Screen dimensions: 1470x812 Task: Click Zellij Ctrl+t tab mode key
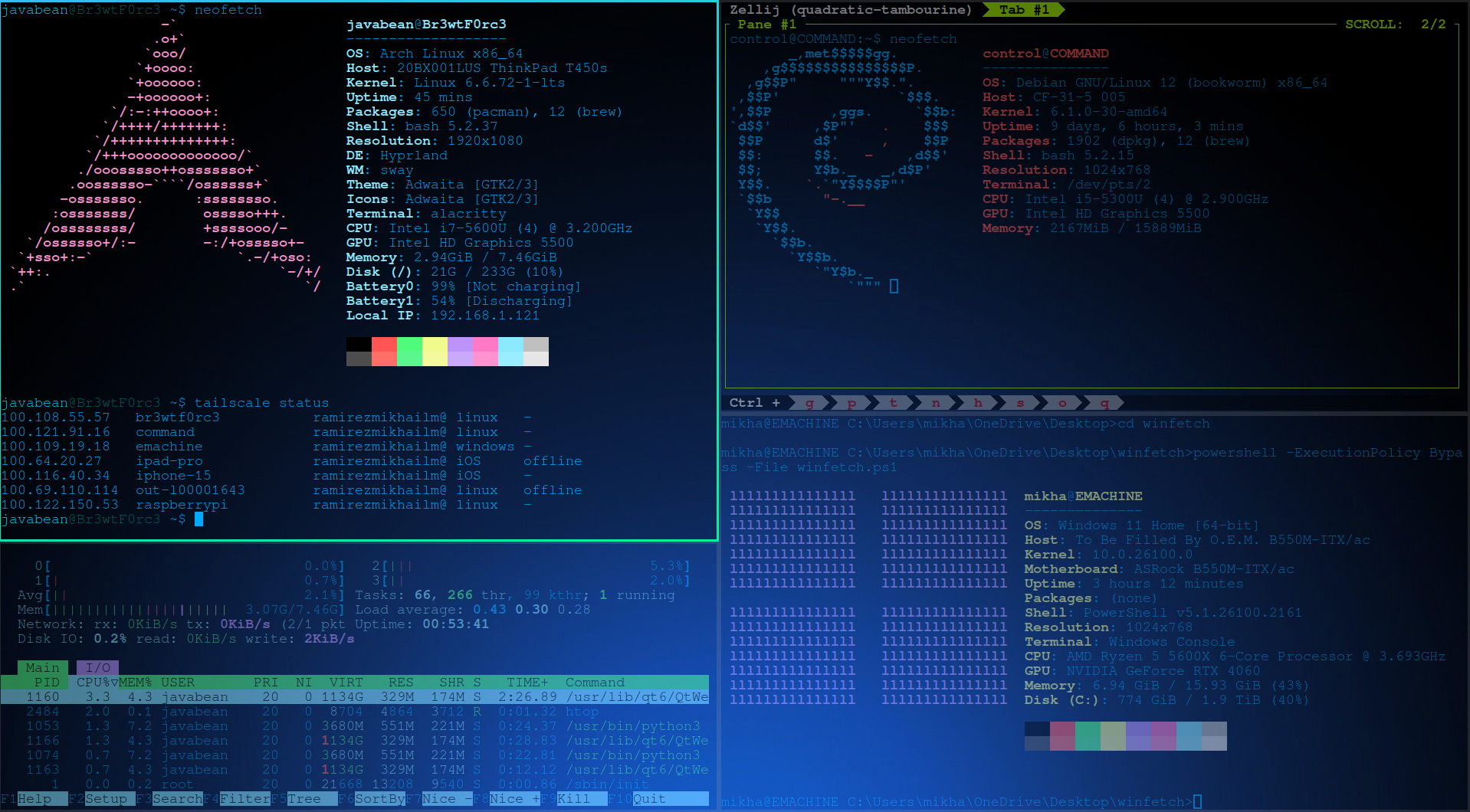tap(894, 402)
